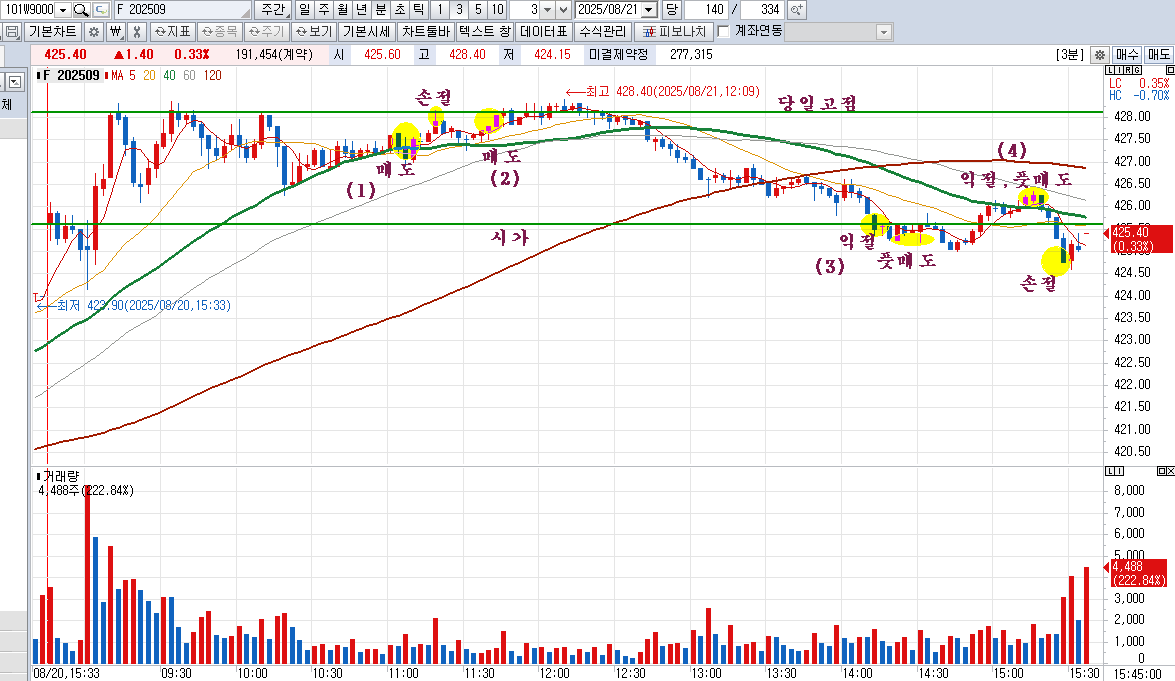Select the 일 daily period toggle
Viewport: 1175px width, 681px height.
click(x=304, y=10)
